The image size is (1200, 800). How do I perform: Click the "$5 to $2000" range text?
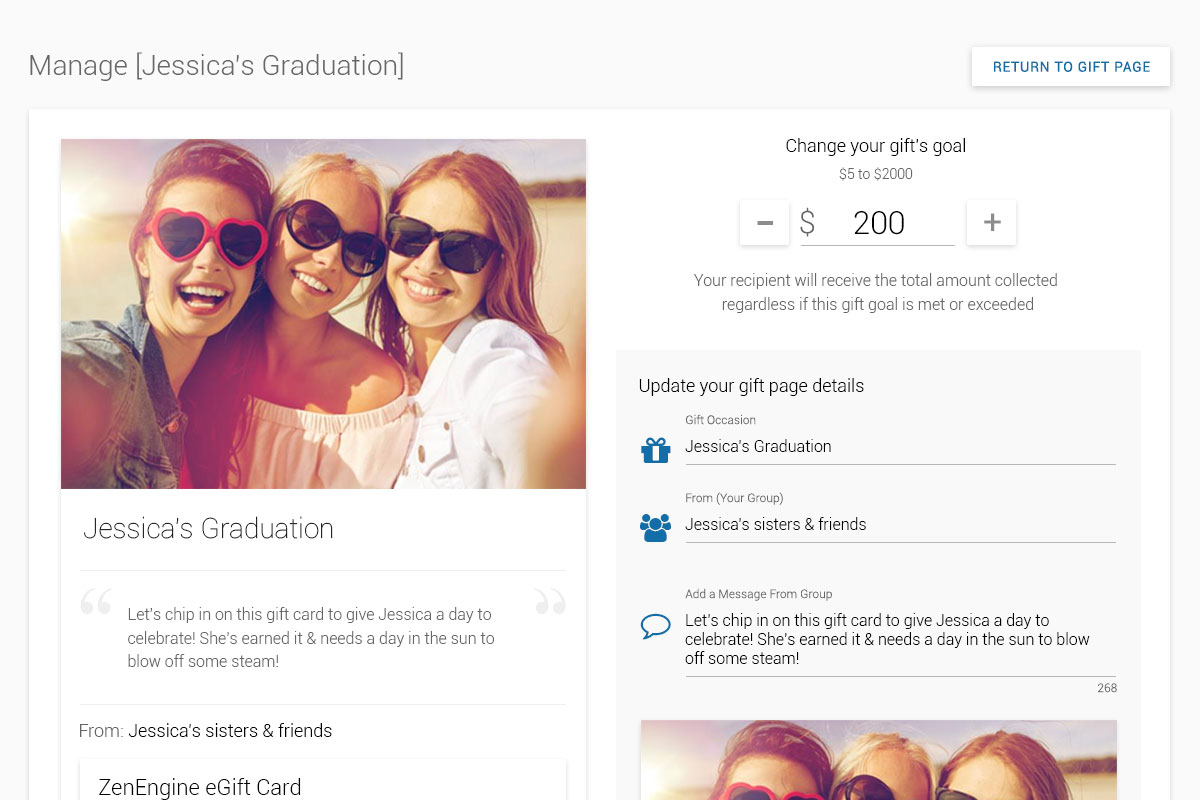coord(876,174)
